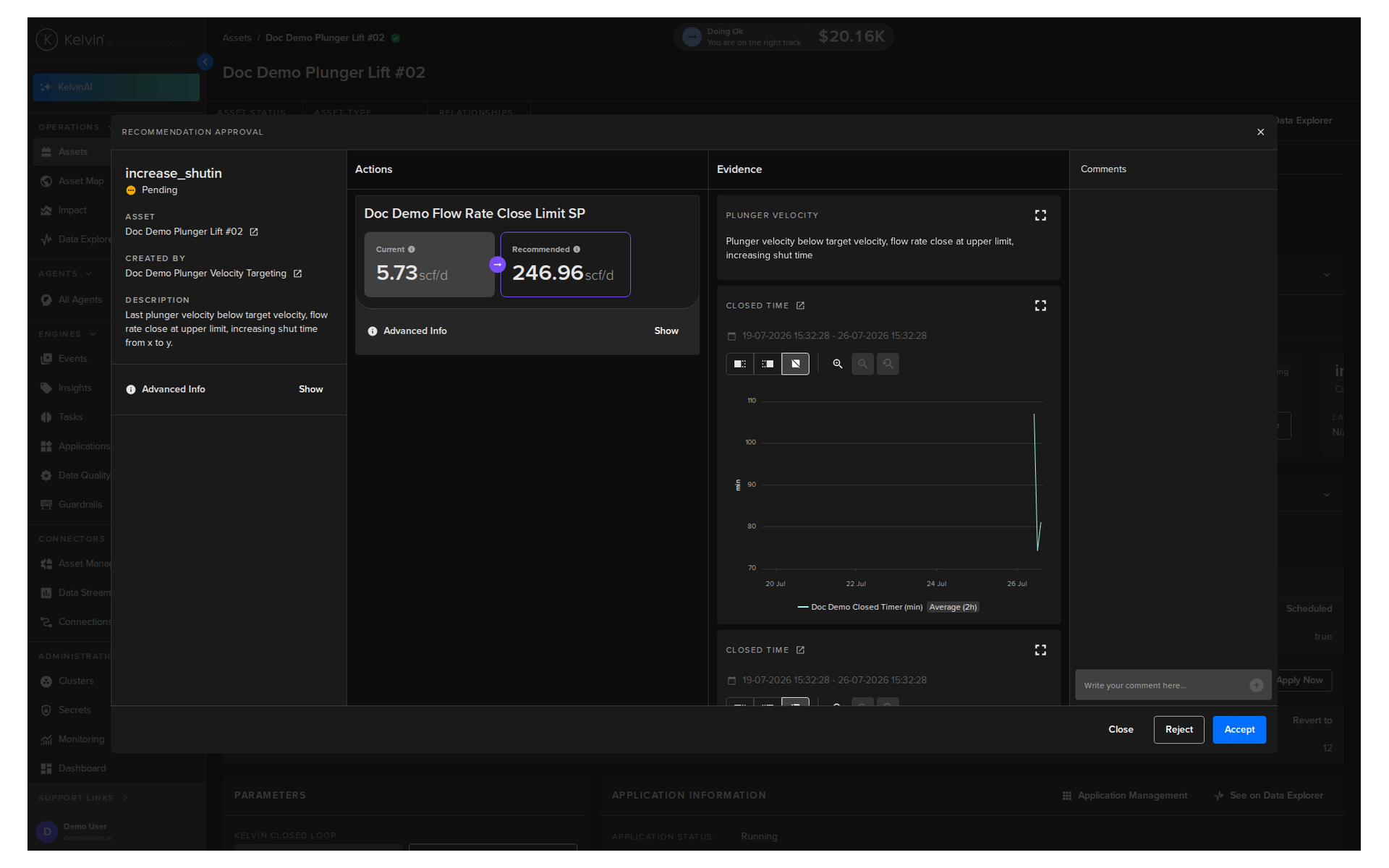Viewport: 1389px width, 868px height.
Task: Toggle right-side selection mode on Closed Time chart
Action: [768, 364]
